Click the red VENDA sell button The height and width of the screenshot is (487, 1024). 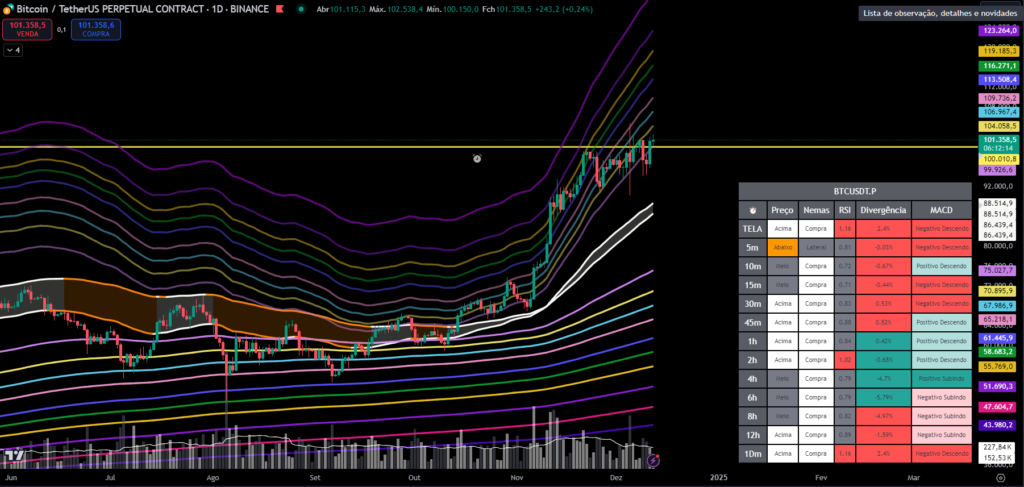point(27,28)
